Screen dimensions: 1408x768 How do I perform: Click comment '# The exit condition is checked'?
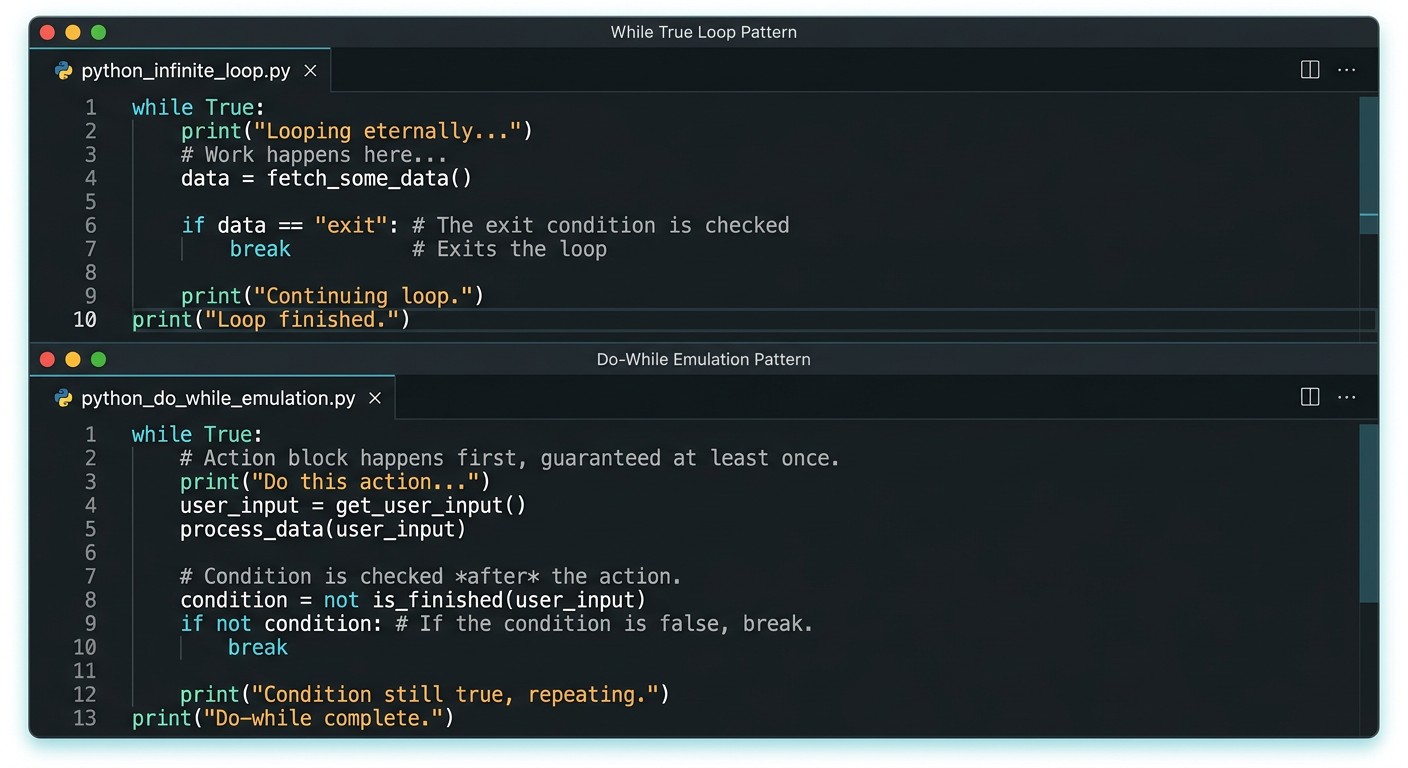600,226
